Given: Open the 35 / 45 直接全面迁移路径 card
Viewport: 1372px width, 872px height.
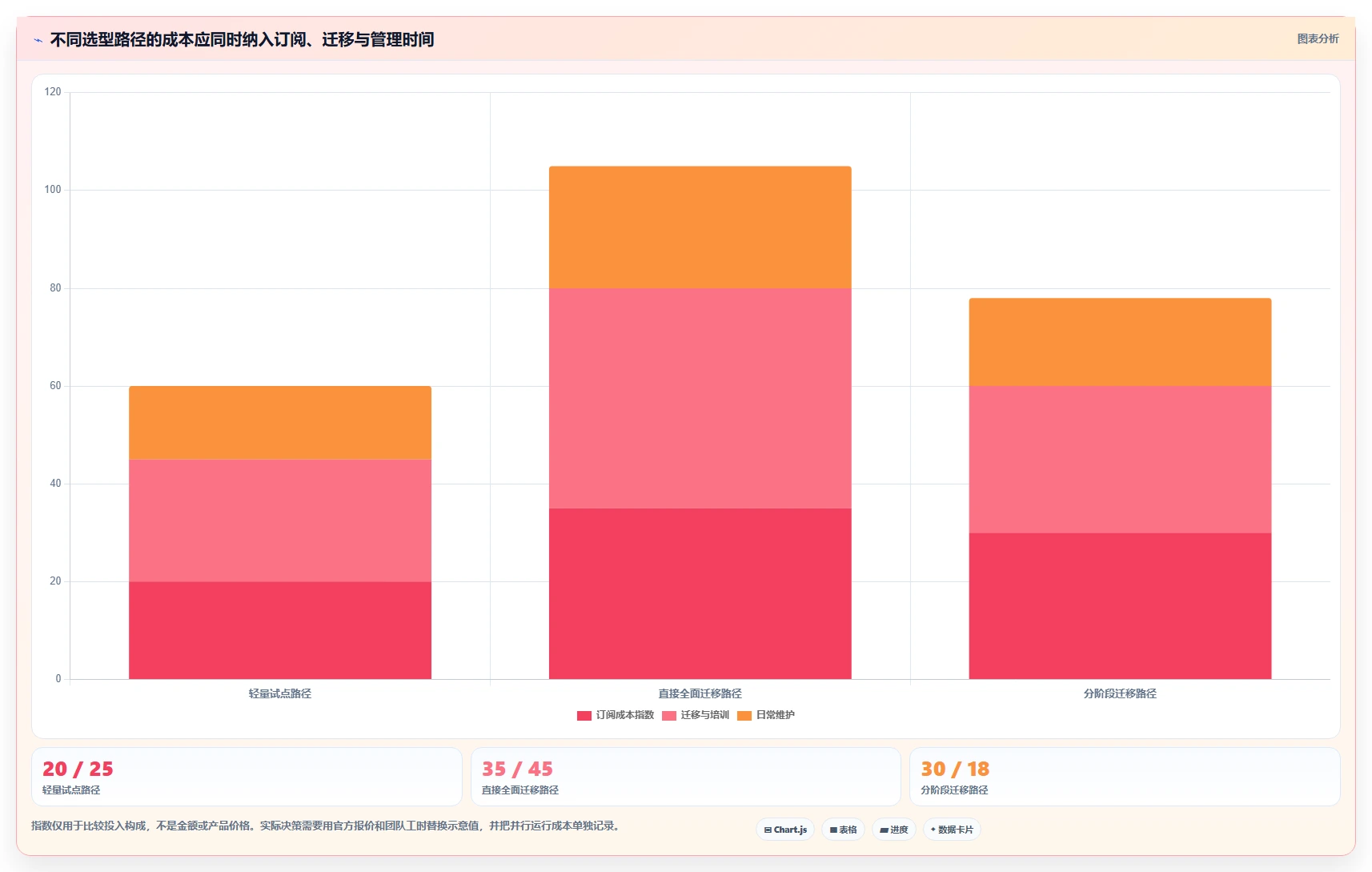Looking at the screenshot, I should (686, 777).
